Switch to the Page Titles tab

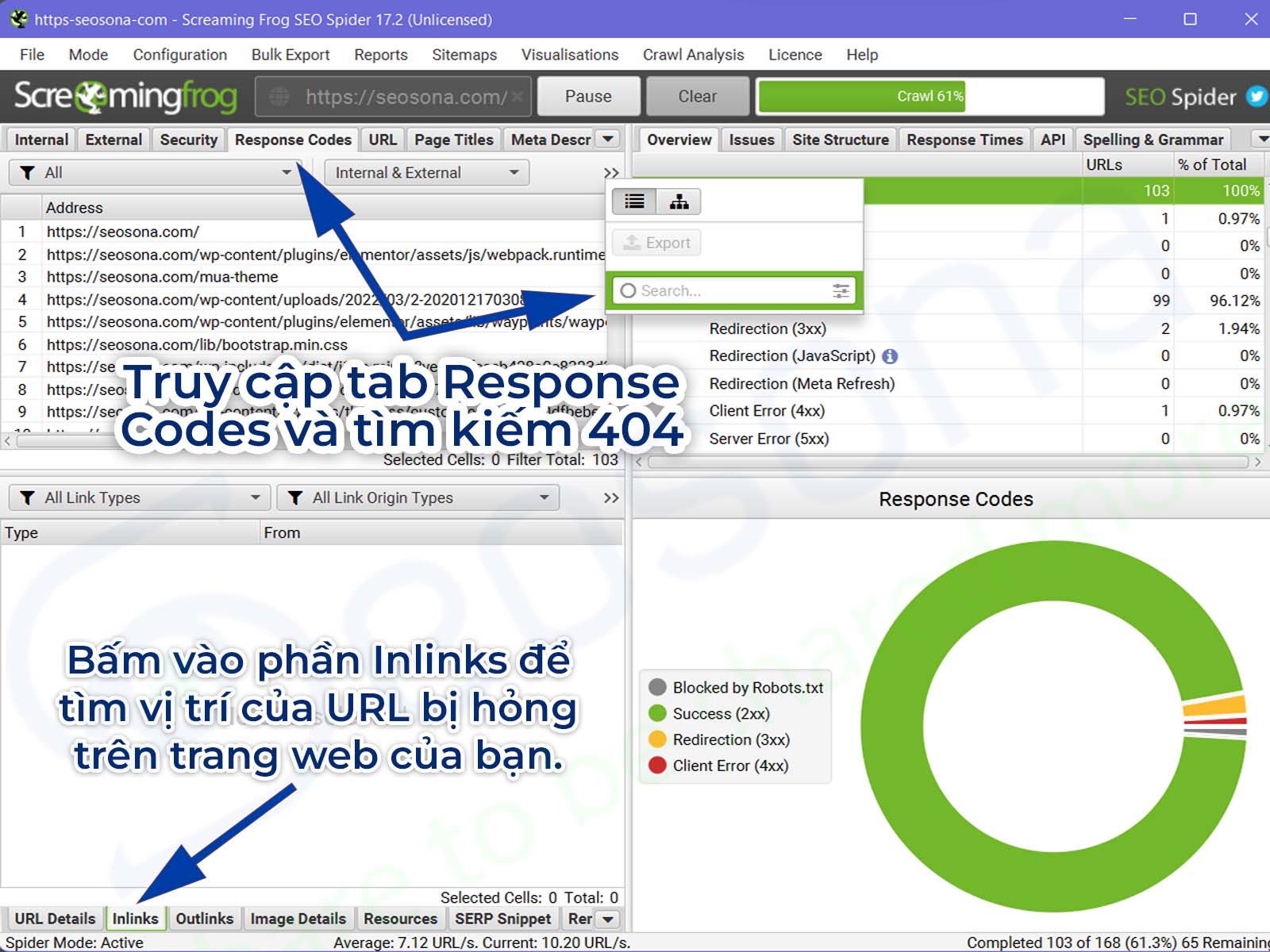tap(454, 140)
